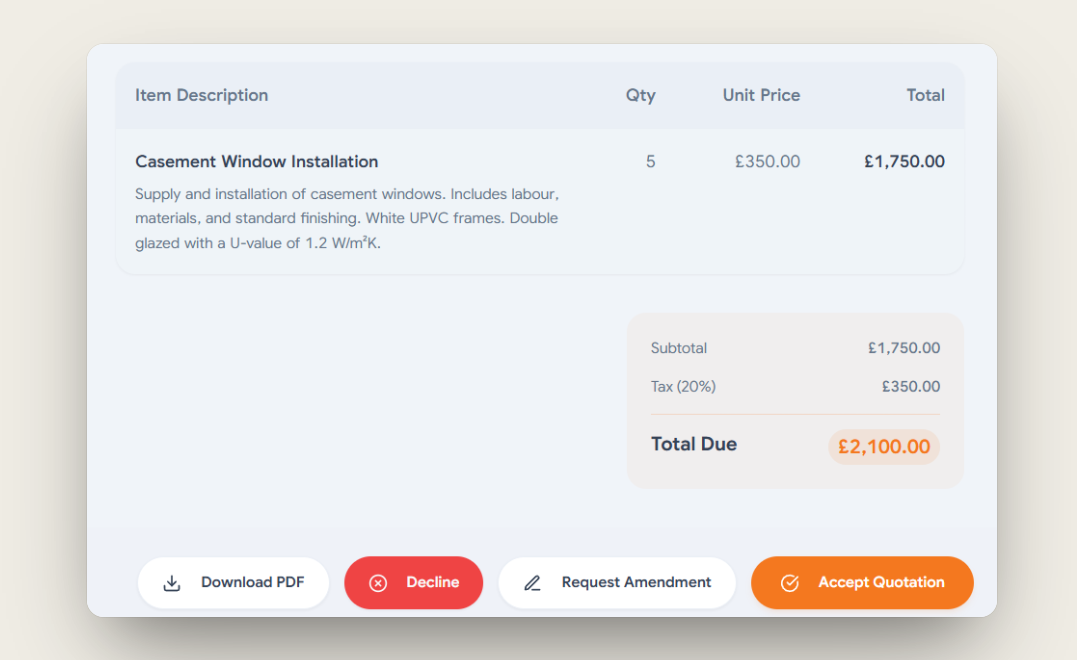This screenshot has height=660, width=1077.
Task: Click the circled X decline icon
Action: 378,583
